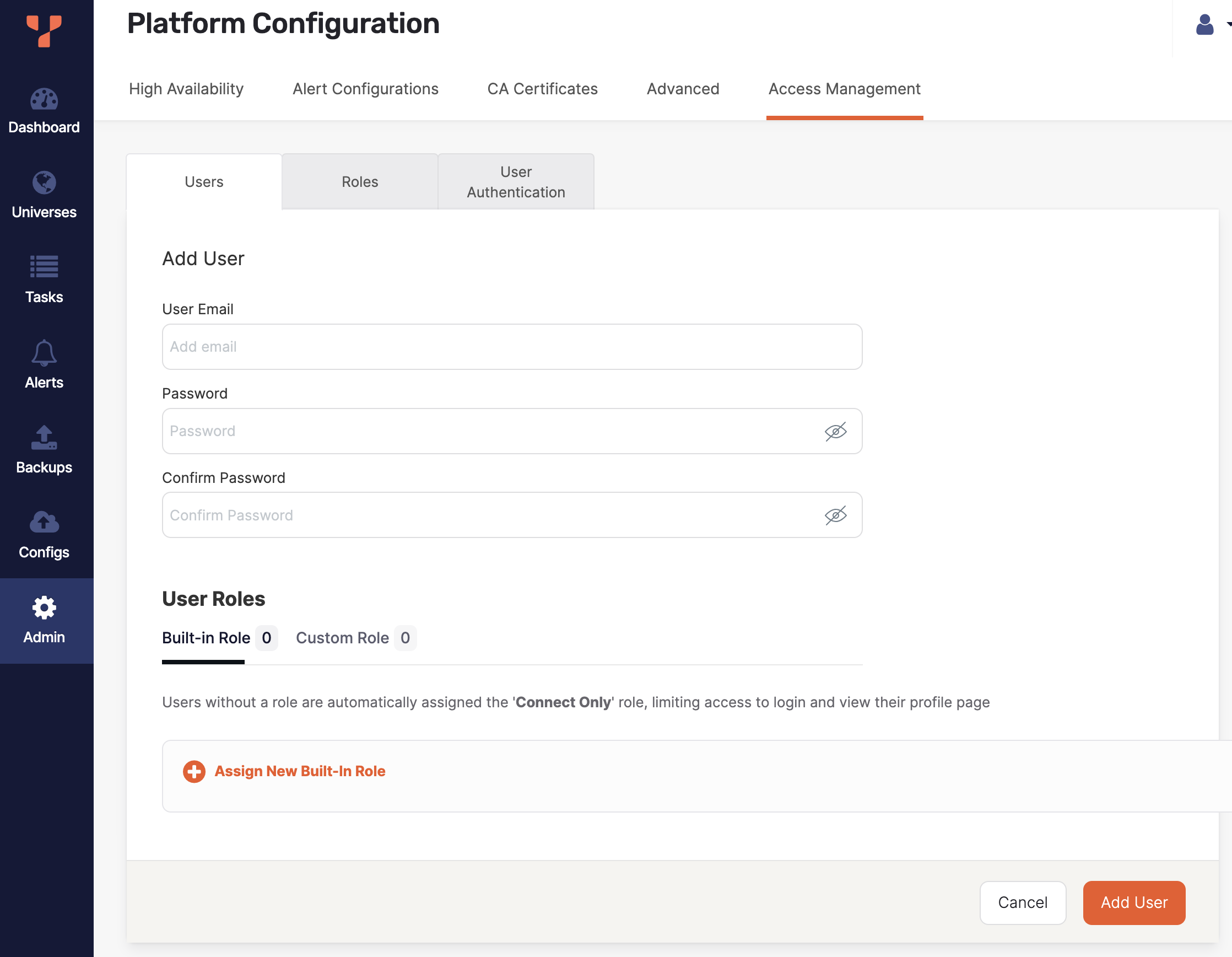Open the Dashboard sidebar icon
Screen dimensions: 1232x957
point(44,100)
